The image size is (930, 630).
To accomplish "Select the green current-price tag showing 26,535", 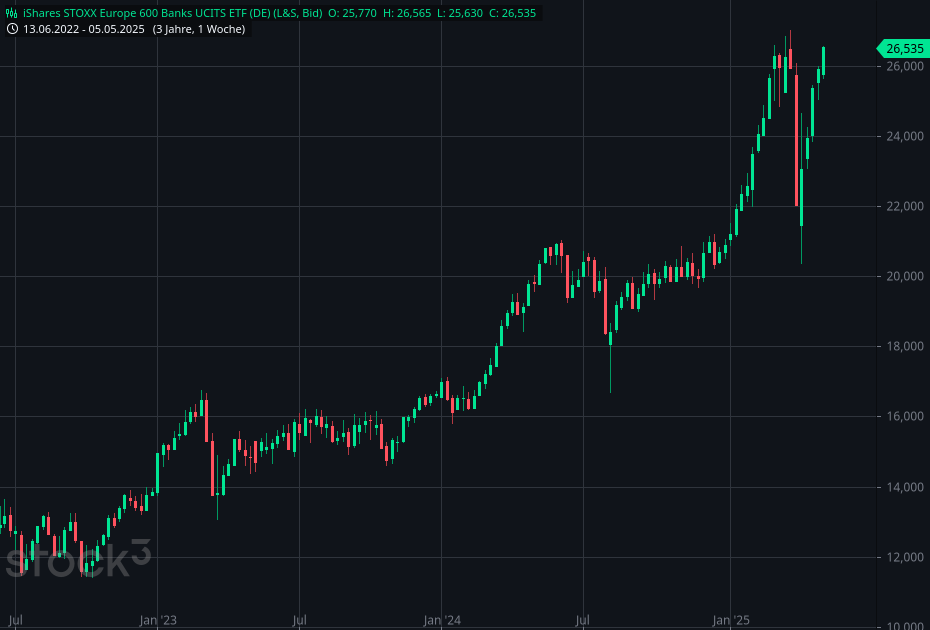I will click(901, 48).
